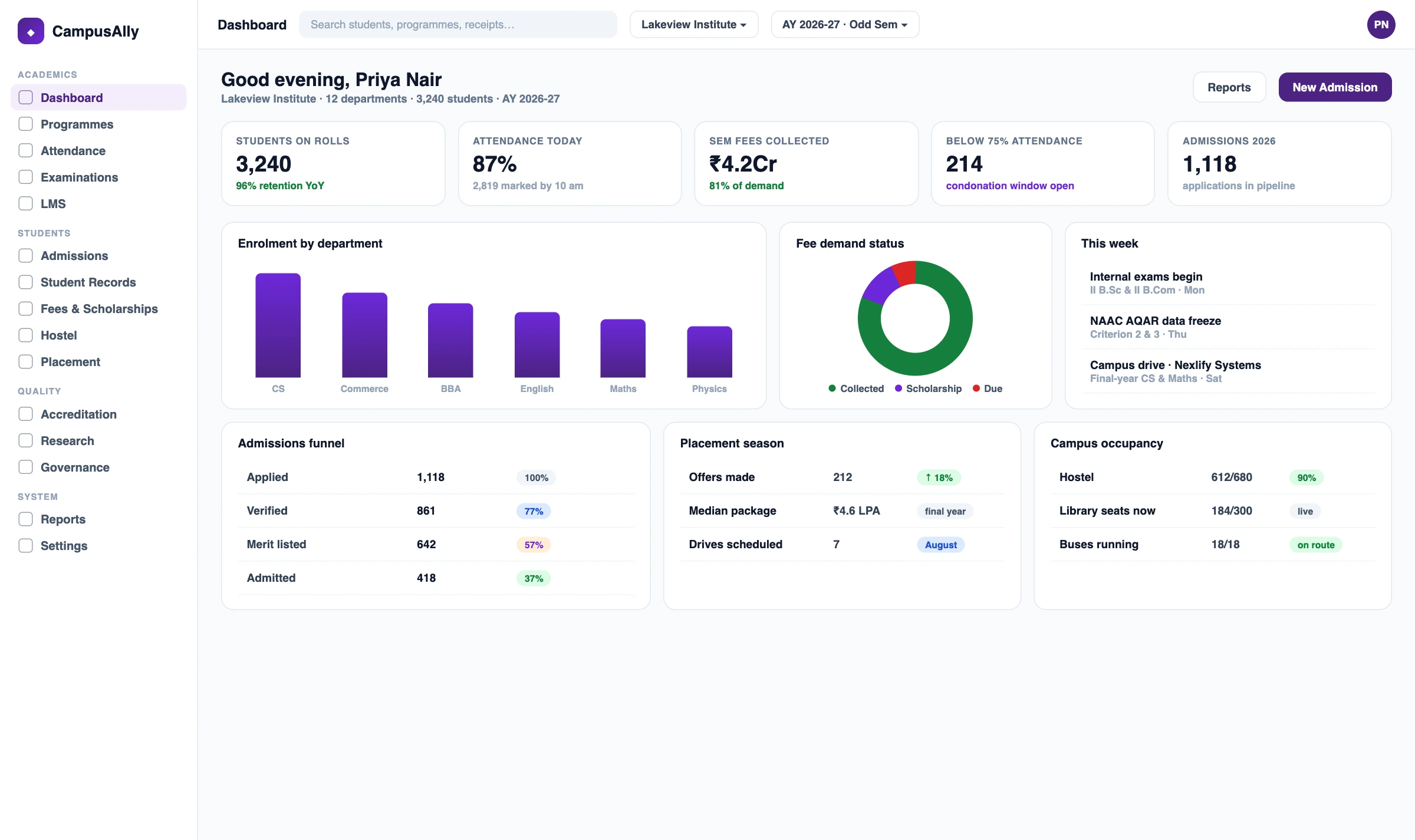This screenshot has height=840, width=1415.
Task: Click the Dashboard sidebar icon box
Action: point(25,97)
